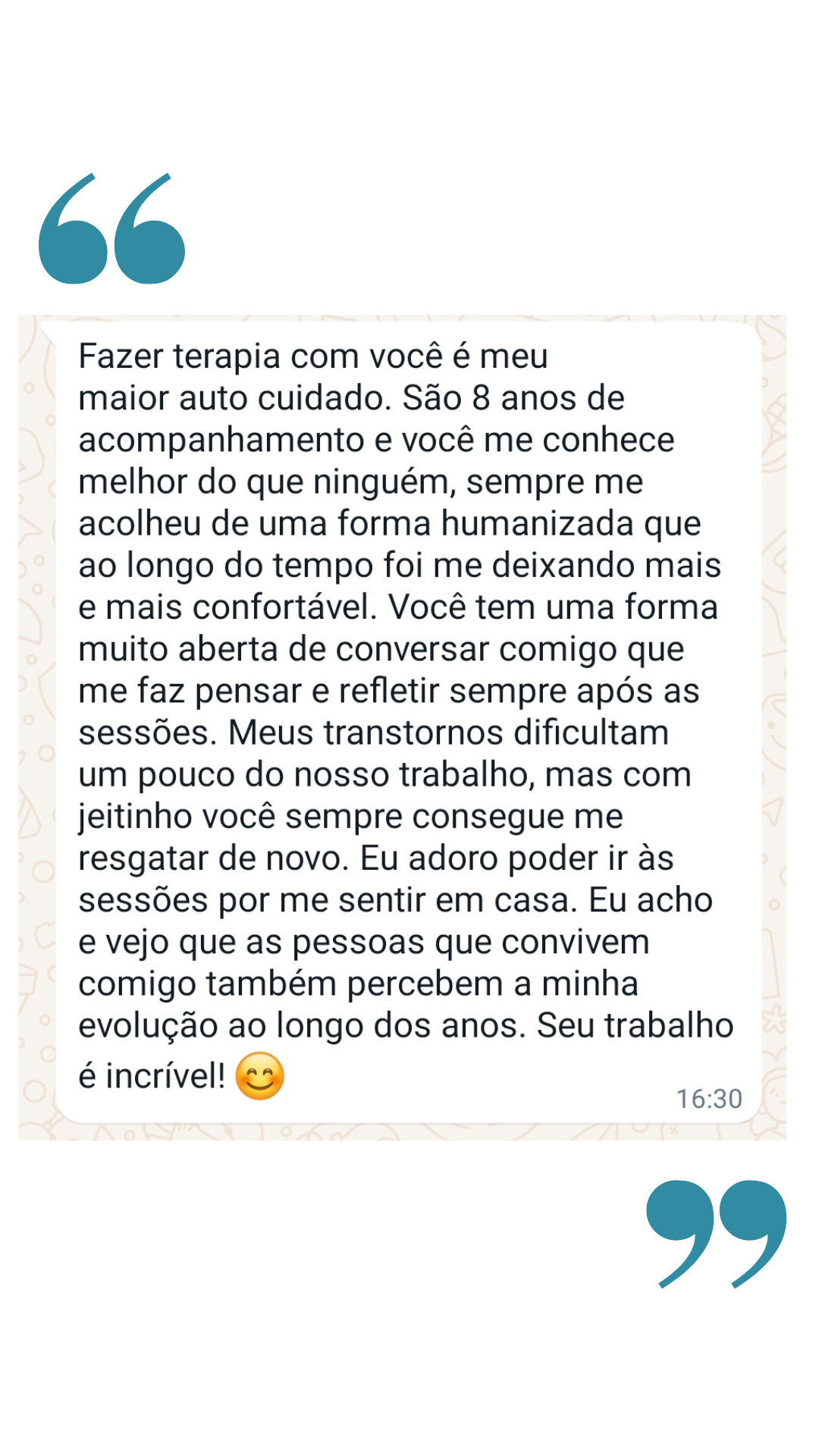Click the smiling emoji after "é incrível!"
The image size is (819, 1456).
click(259, 1076)
